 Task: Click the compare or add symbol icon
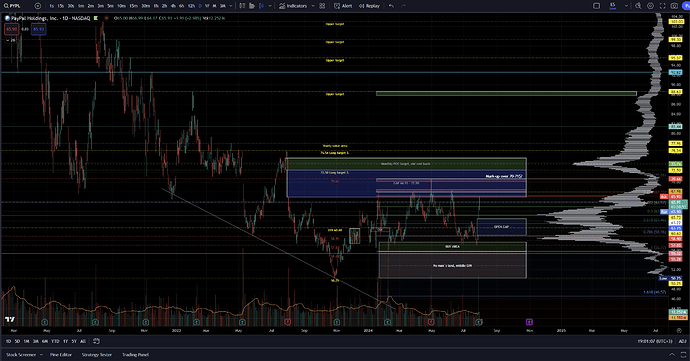(38, 6)
